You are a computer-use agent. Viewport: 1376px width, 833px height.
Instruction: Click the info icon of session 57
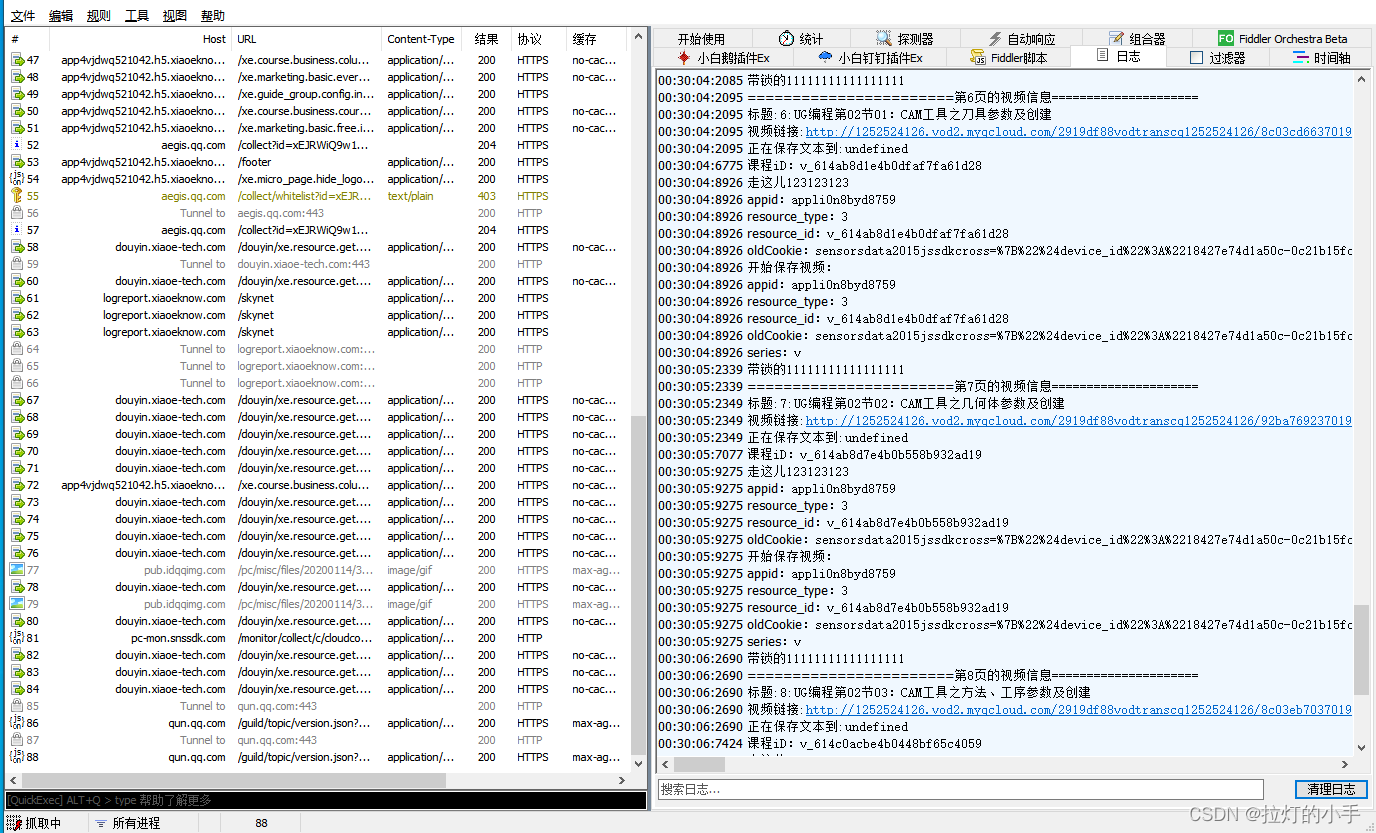pyautogui.click(x=17, y=230)
